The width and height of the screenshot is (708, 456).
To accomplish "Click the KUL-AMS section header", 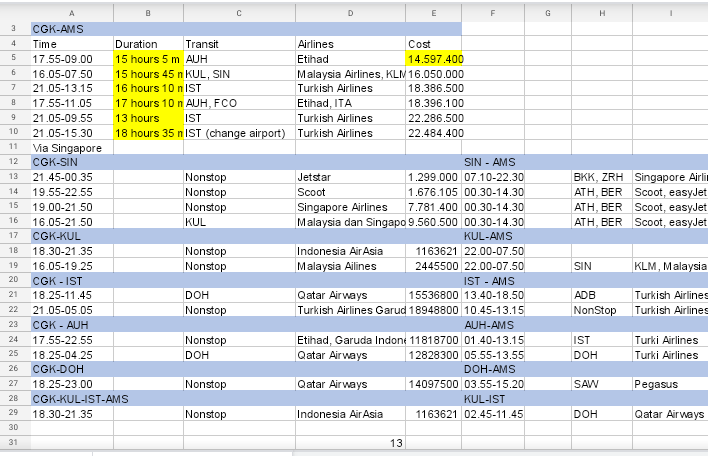I will 493,236.
